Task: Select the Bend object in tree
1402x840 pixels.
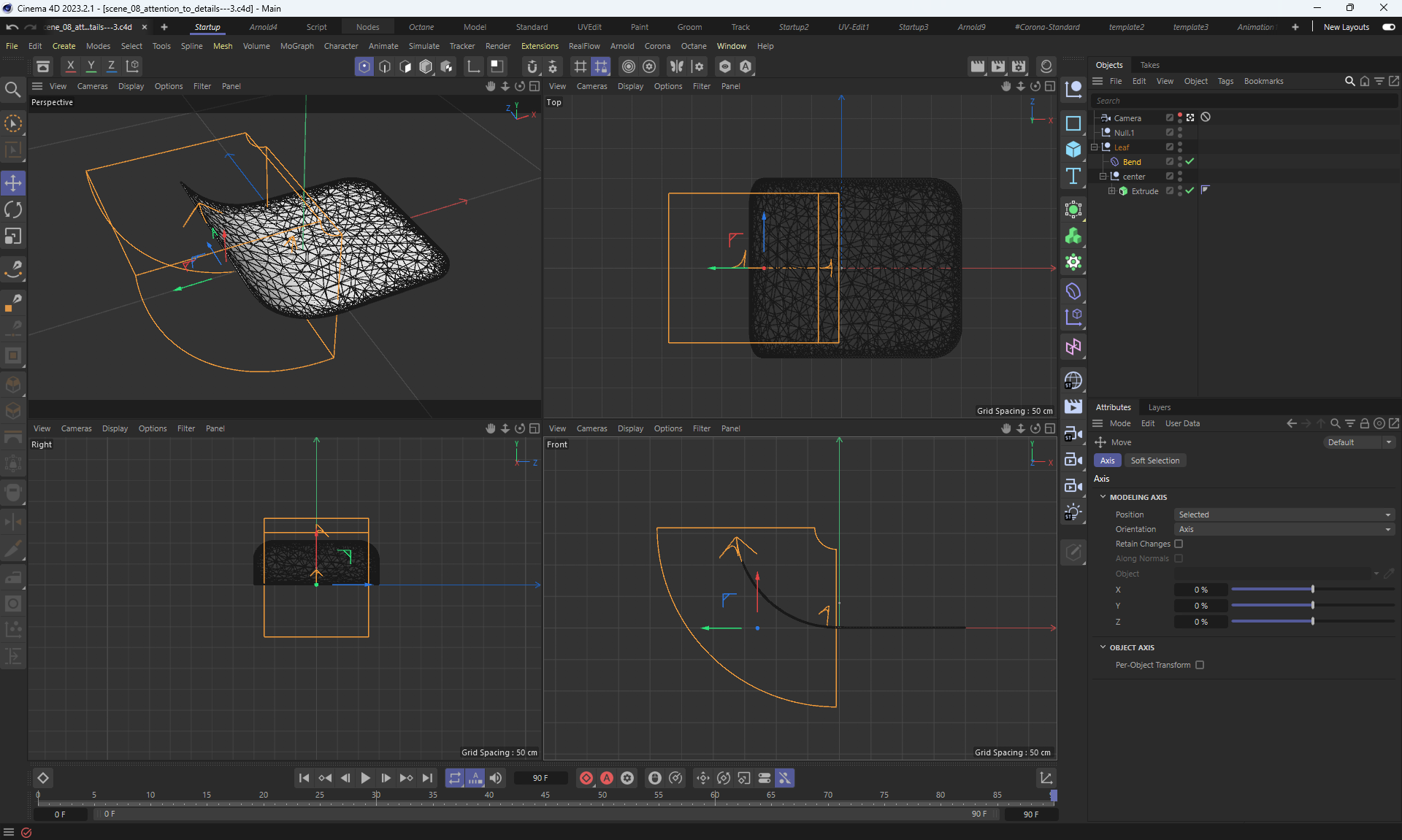Action: [x=1131, y=162]
